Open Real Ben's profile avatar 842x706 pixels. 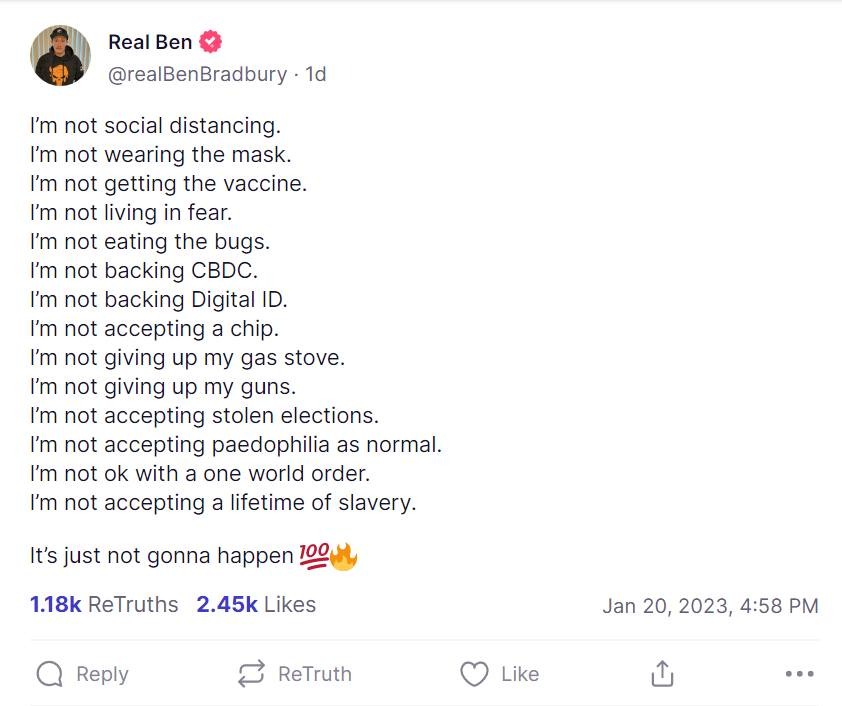pos(61,56)
